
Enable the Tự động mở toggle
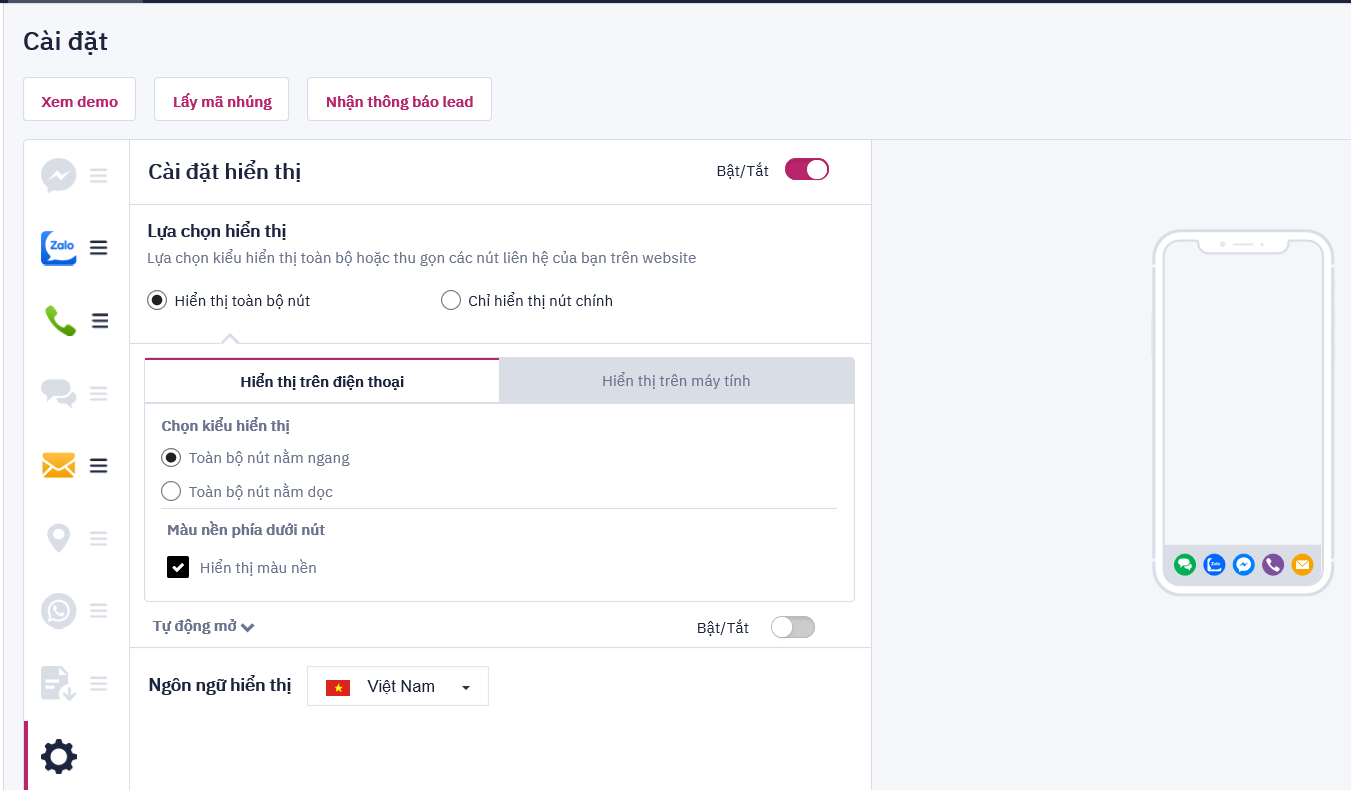(x=793, y=627)
